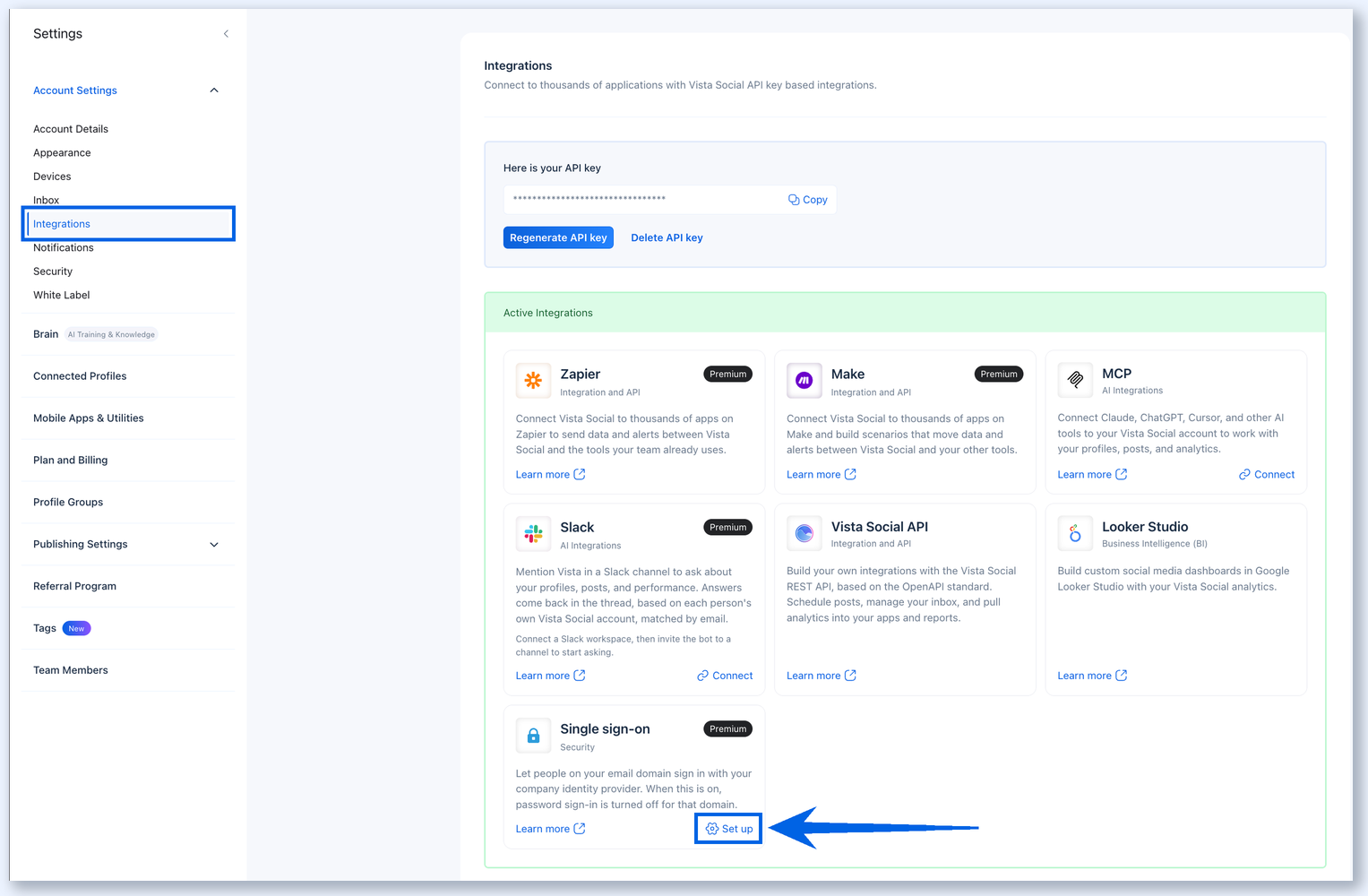Viewport: 1368px width, 896px height.
Task: Collapse the Account Settings section
Action: (x=214, y=90)
